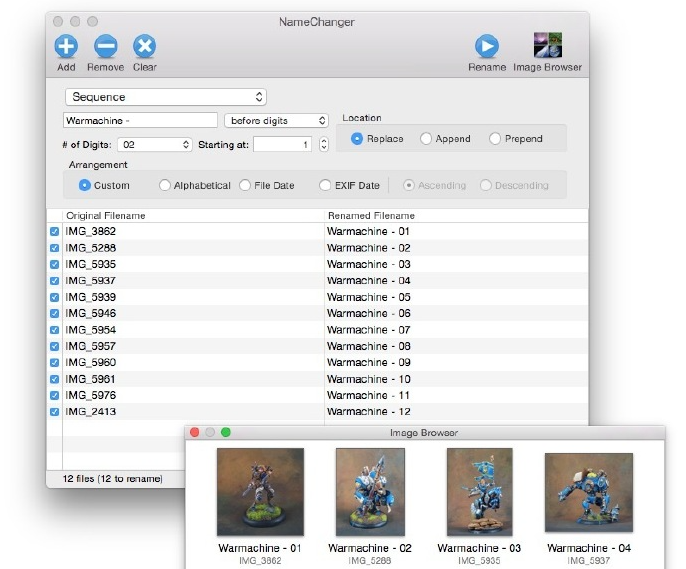Click the '12 files (12 to rename)' status text

pos(112,479)
